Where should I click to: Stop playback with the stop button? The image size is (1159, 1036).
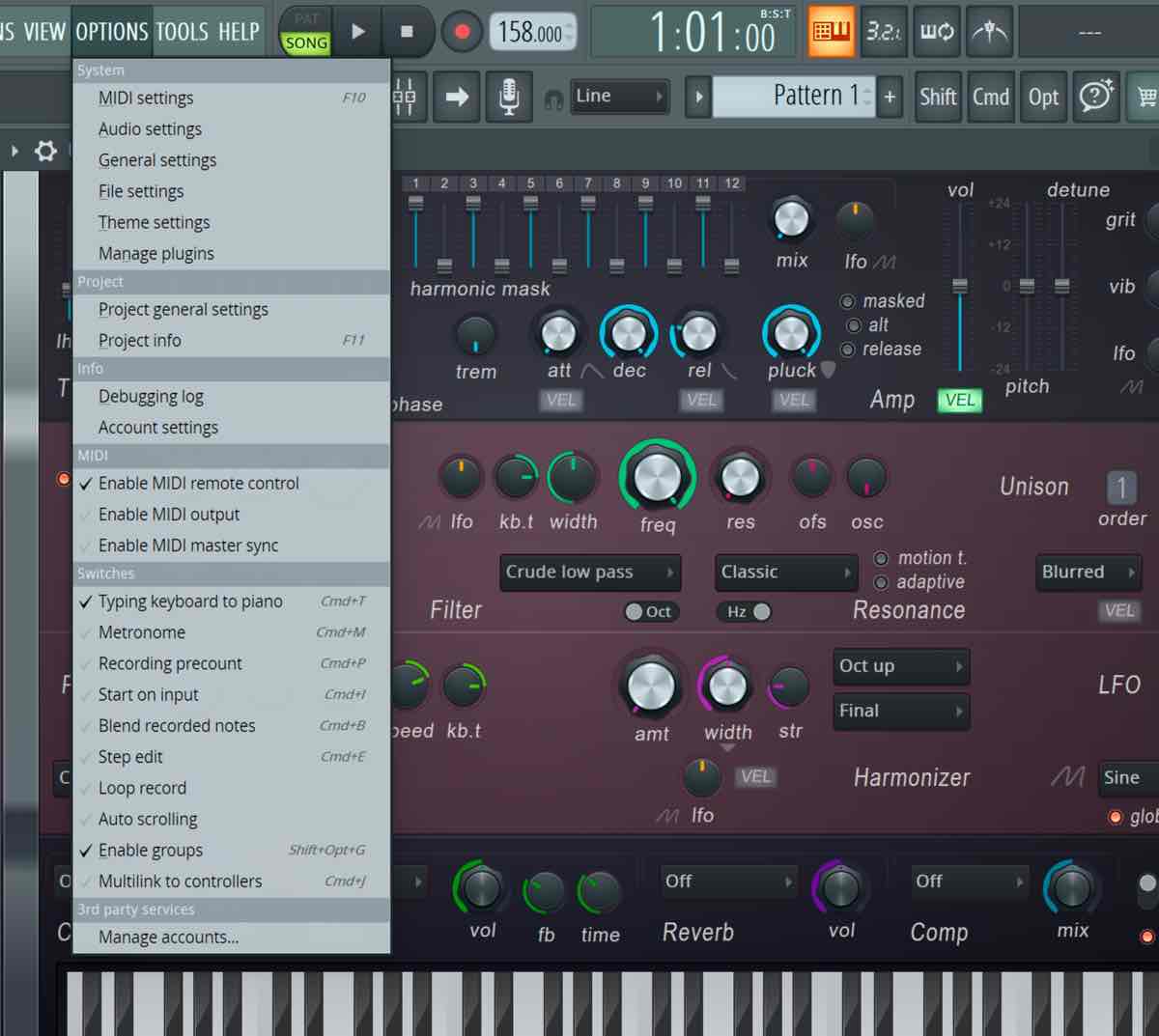407,31
